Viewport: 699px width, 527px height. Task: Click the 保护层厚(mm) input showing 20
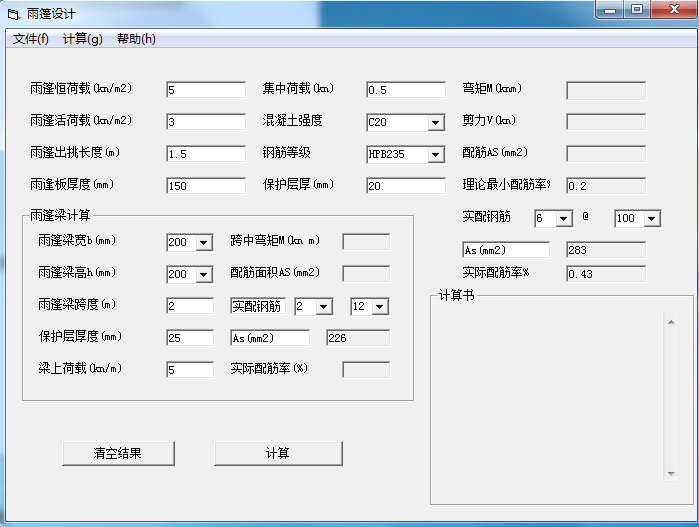click(x=406, y=186)
